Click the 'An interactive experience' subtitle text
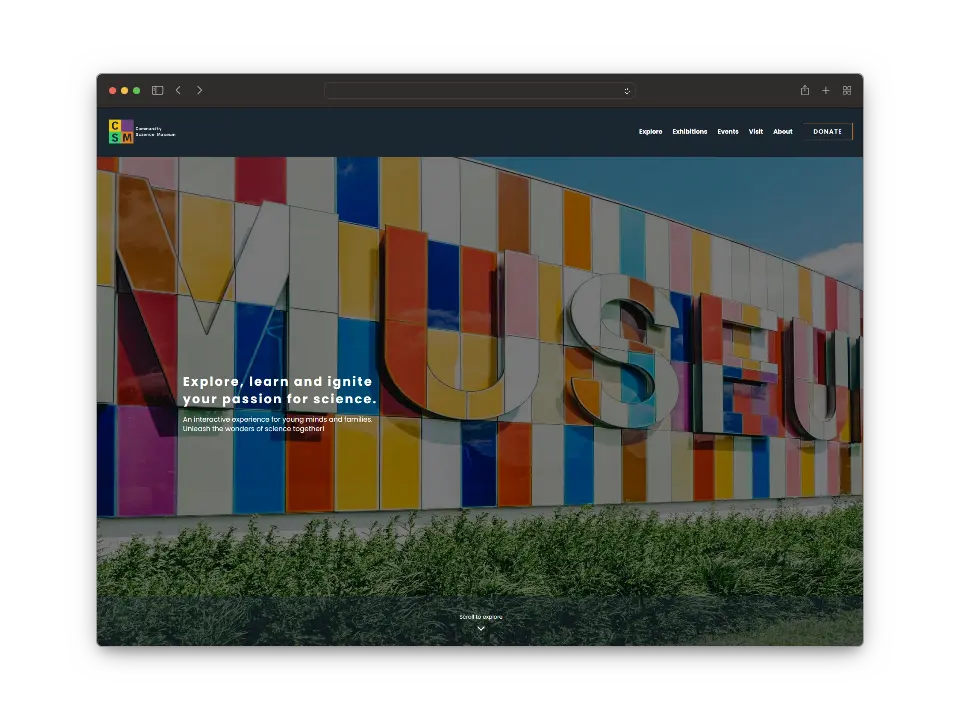Viewport: 960px width, 720px height. point(277,424)
